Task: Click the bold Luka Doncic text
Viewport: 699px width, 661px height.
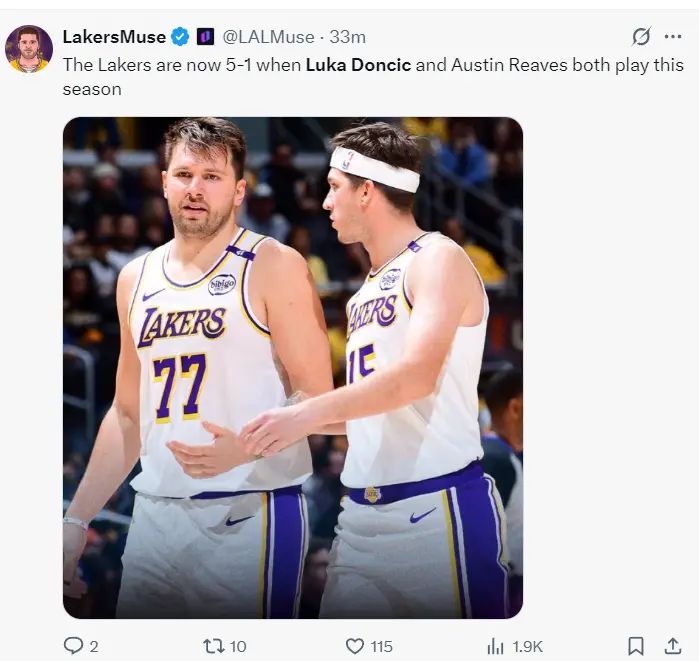Action: [357, 65]
